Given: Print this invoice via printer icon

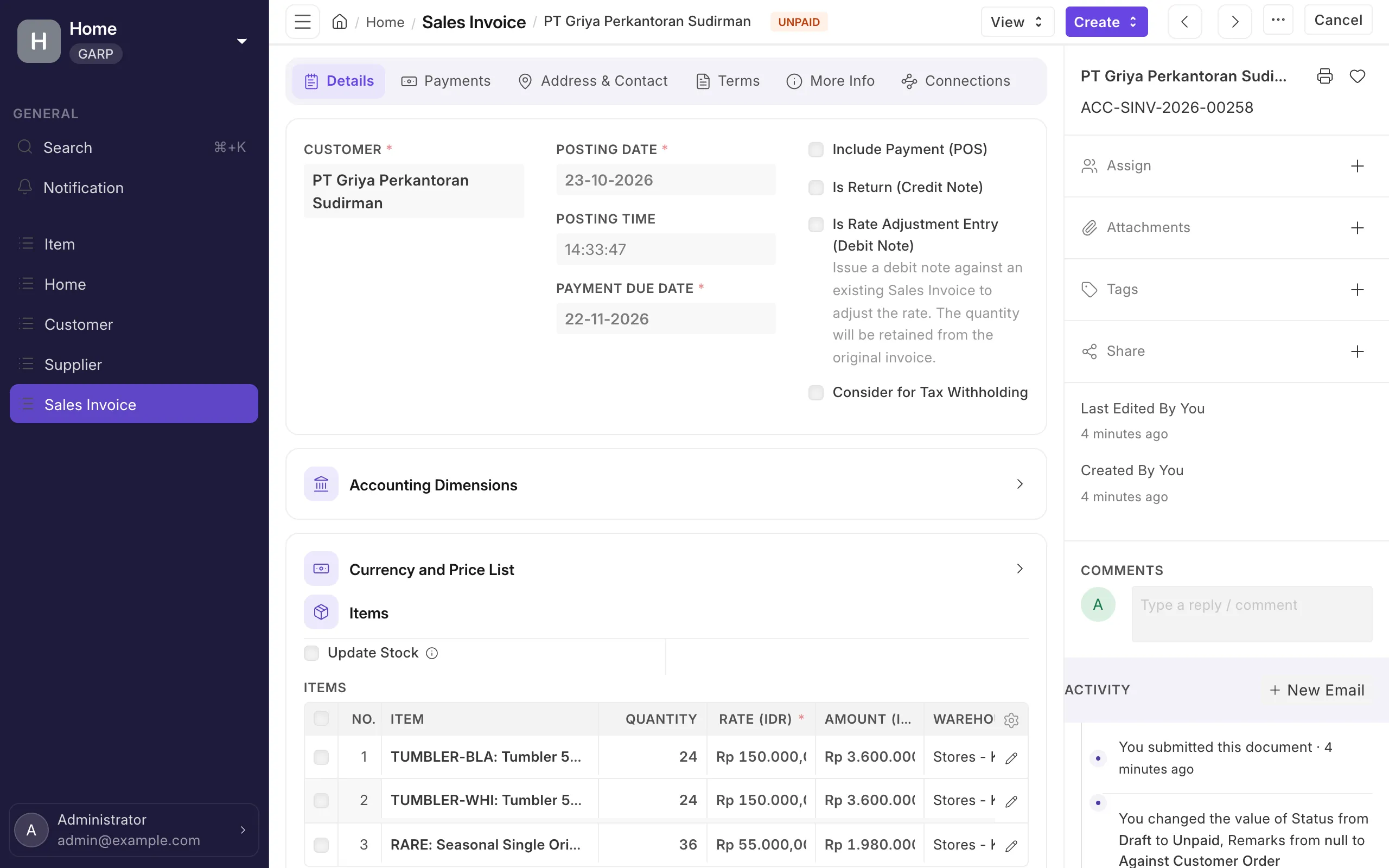Looking at the screenshot, I should (x=1325, y=76).
